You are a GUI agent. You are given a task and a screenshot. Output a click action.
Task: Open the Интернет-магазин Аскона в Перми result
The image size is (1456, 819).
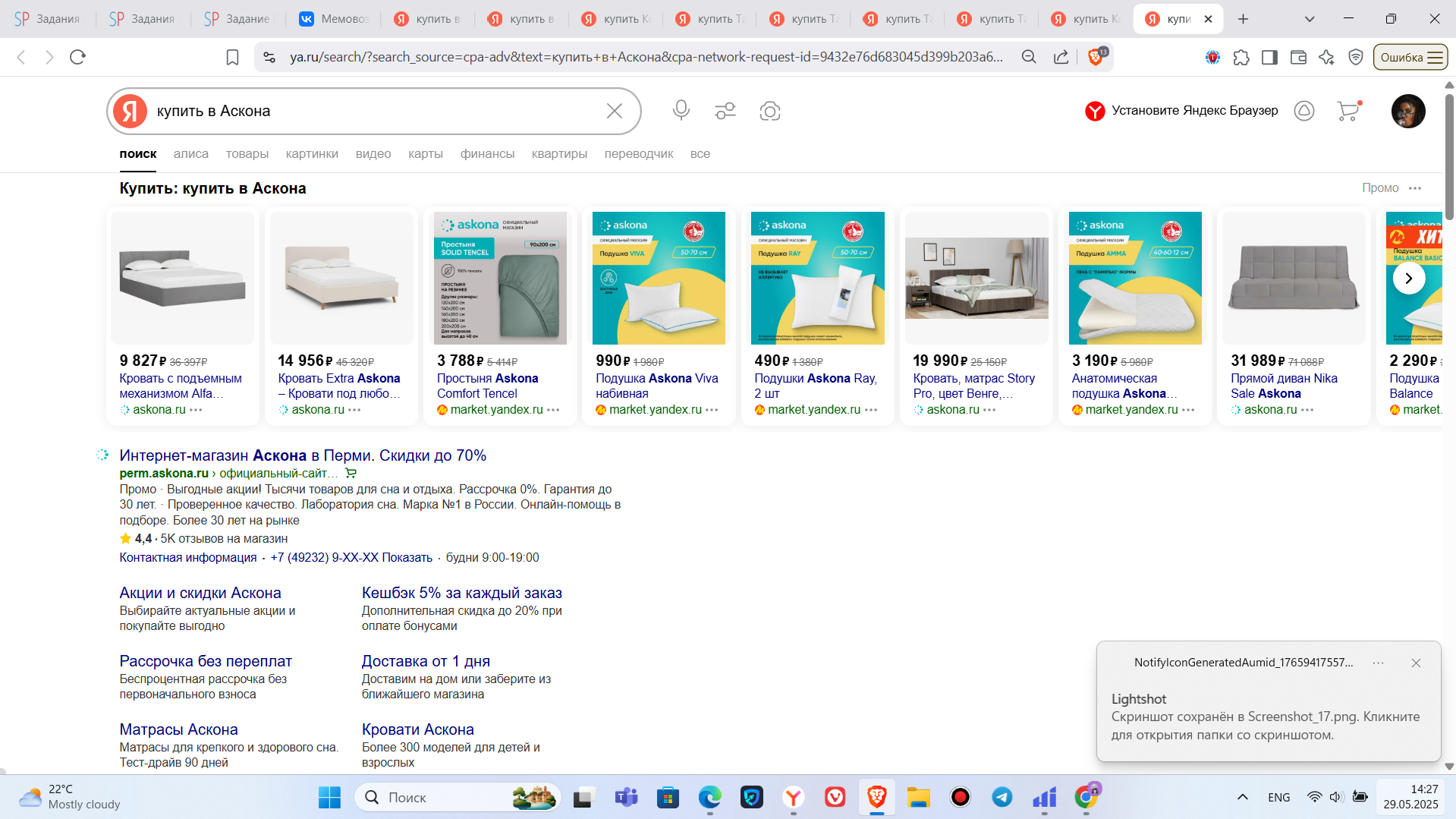coord(303,455)
